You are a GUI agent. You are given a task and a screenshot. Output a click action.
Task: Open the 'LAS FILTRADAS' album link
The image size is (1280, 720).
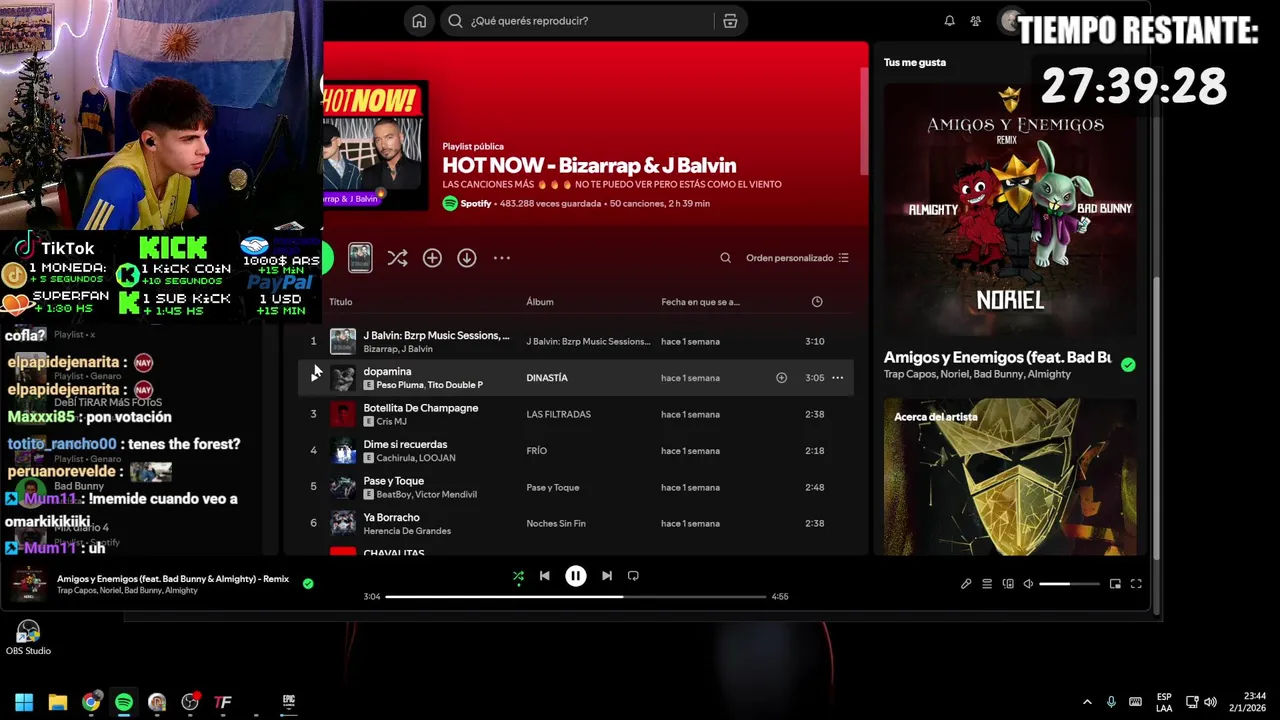pos(558,414)
